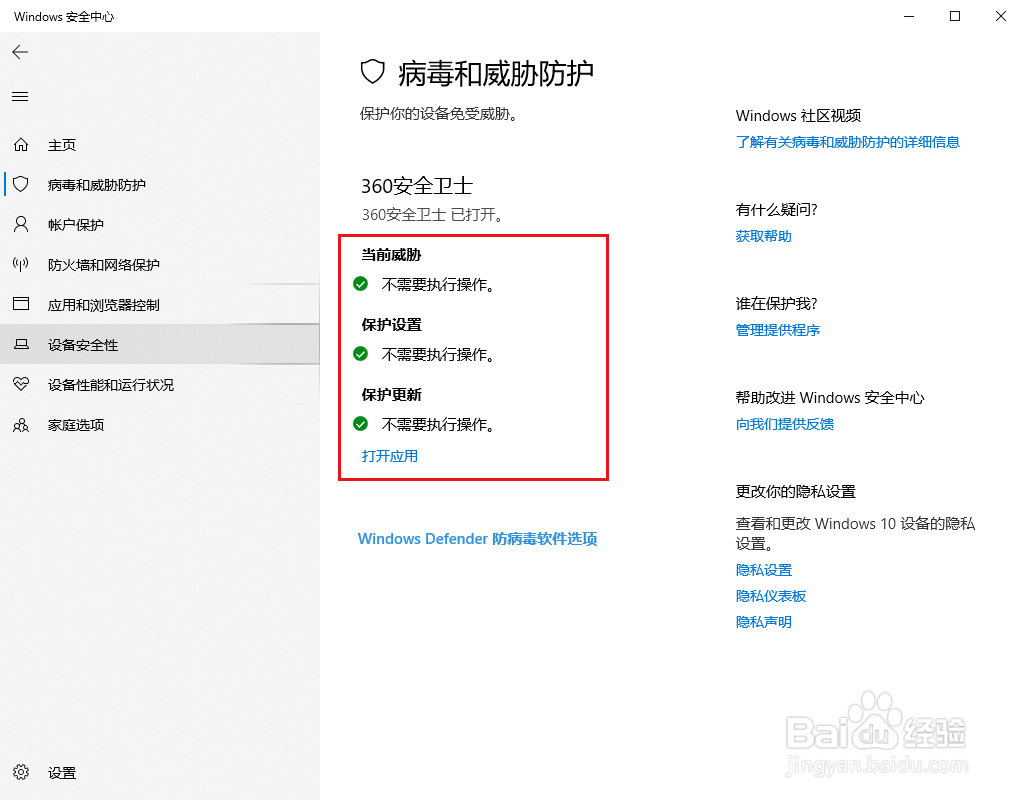Viewport: 1024px width, 800px height.
Task: Open 防火墙和网络保护 section
Action: 160,264
